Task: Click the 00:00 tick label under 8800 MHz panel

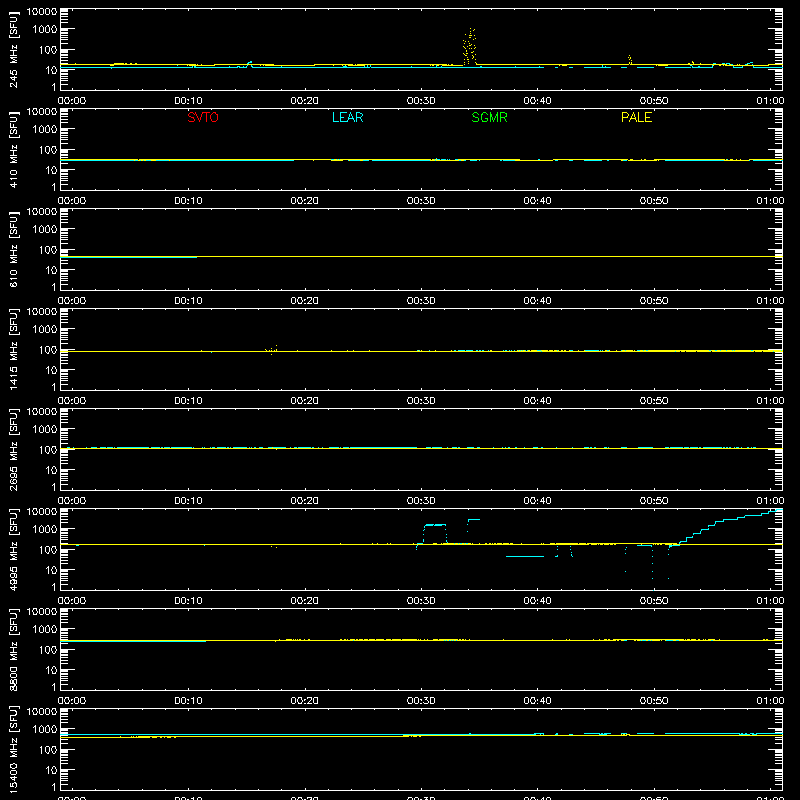Action: pyautogui.click(x=72, y=701)
